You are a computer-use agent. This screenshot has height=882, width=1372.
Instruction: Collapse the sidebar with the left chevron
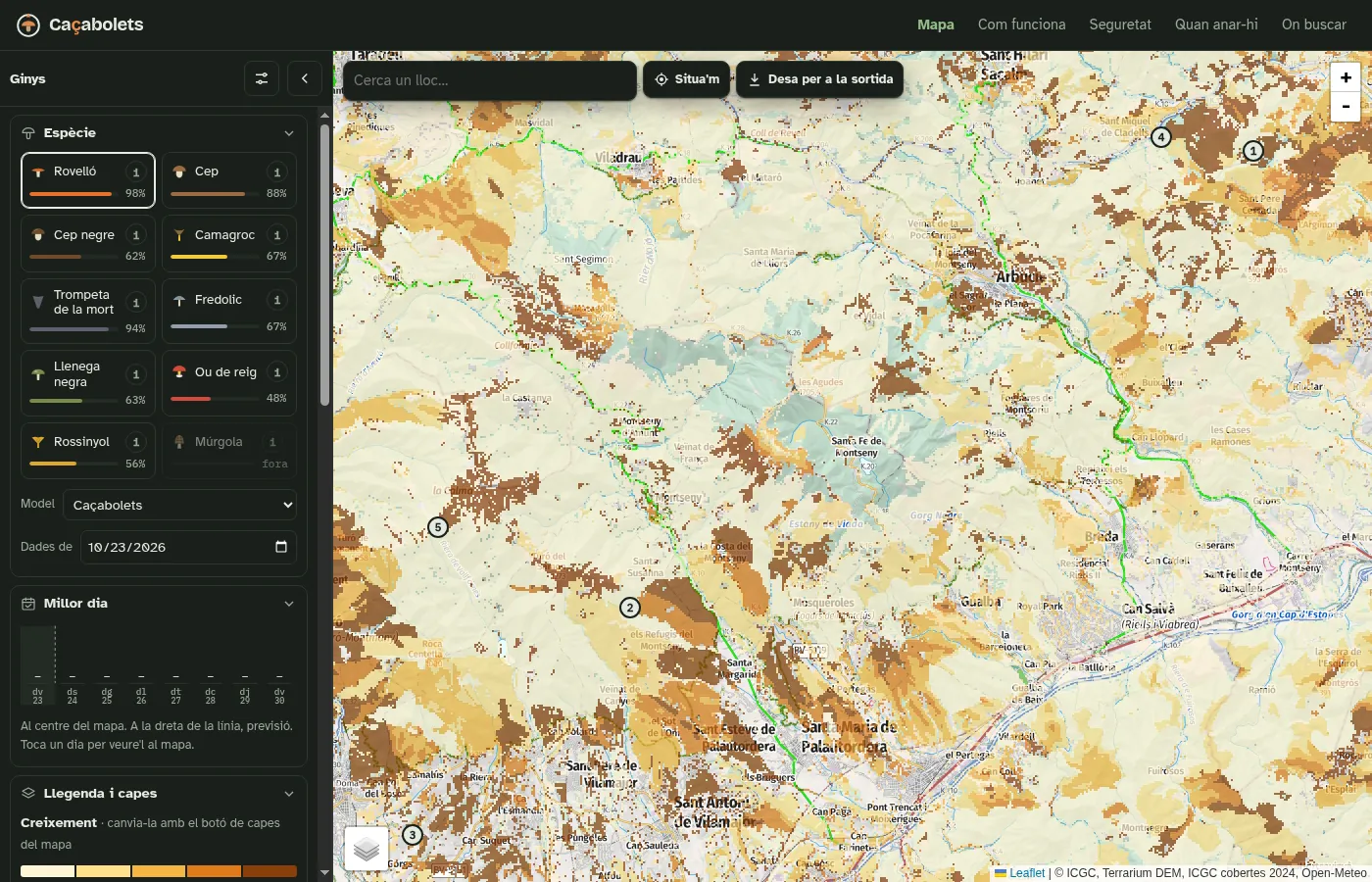[305, 78]
